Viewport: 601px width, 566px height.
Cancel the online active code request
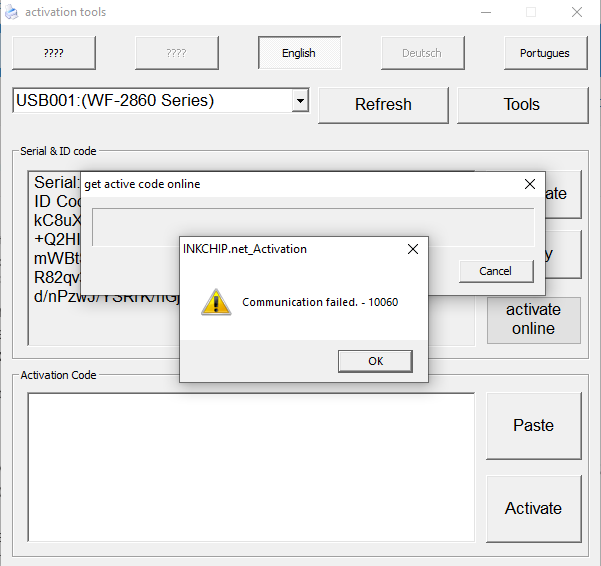click(x=495, y=271)
